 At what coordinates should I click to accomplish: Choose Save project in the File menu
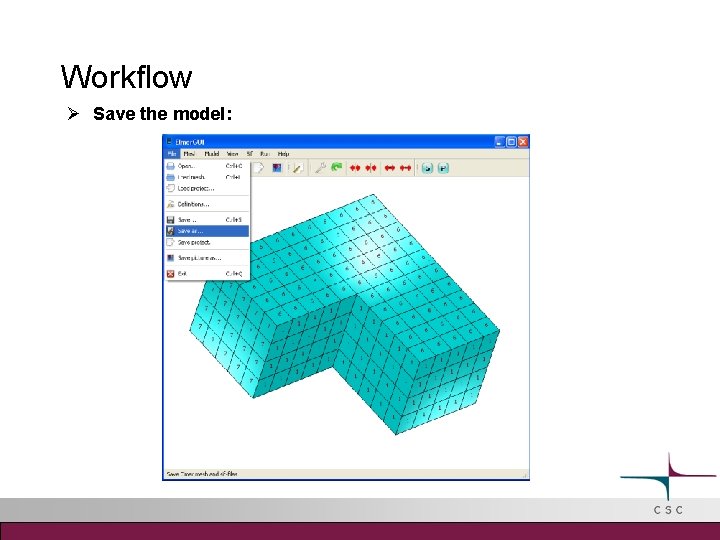coord(207,242)
